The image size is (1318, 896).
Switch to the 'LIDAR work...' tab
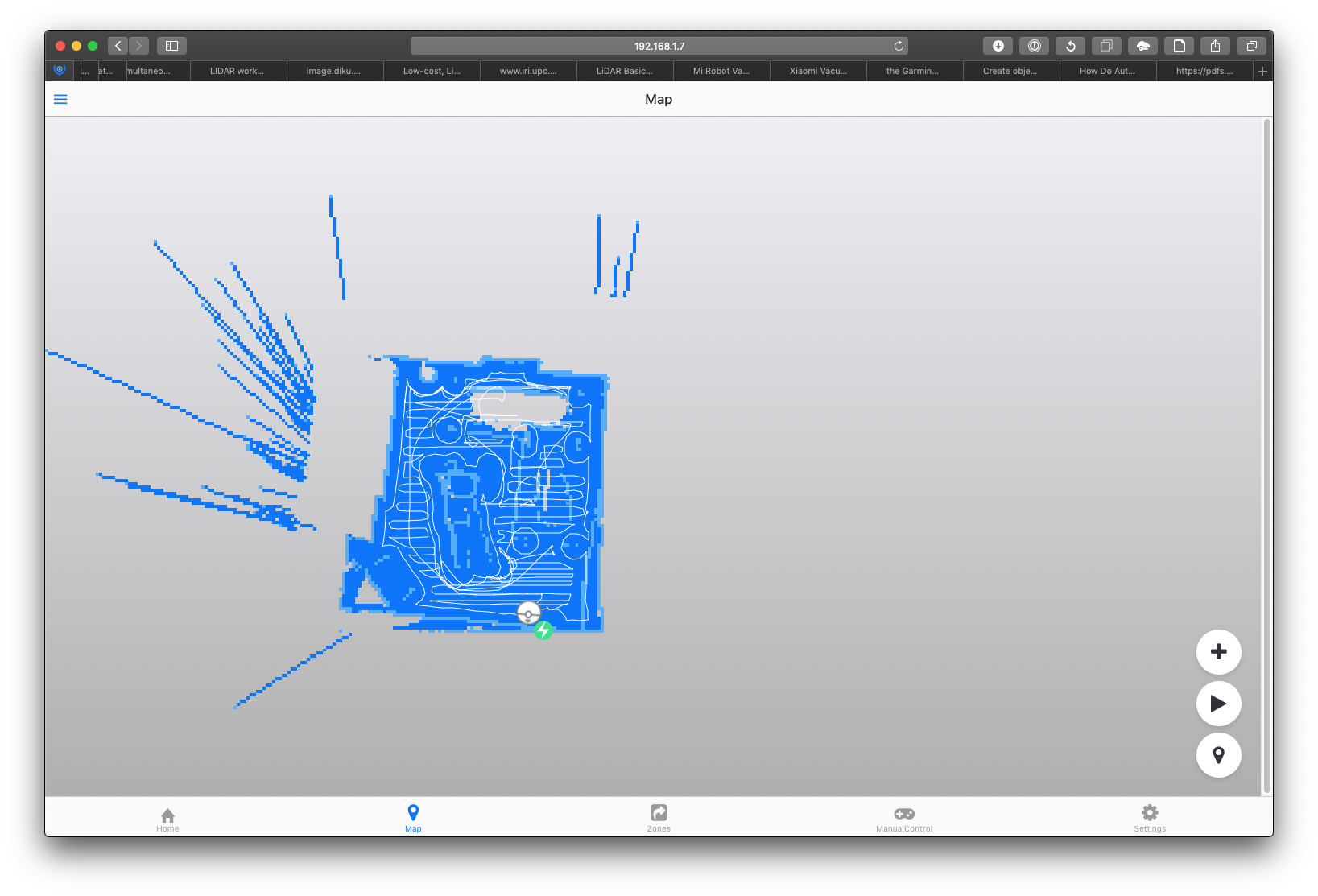point(238,71)
